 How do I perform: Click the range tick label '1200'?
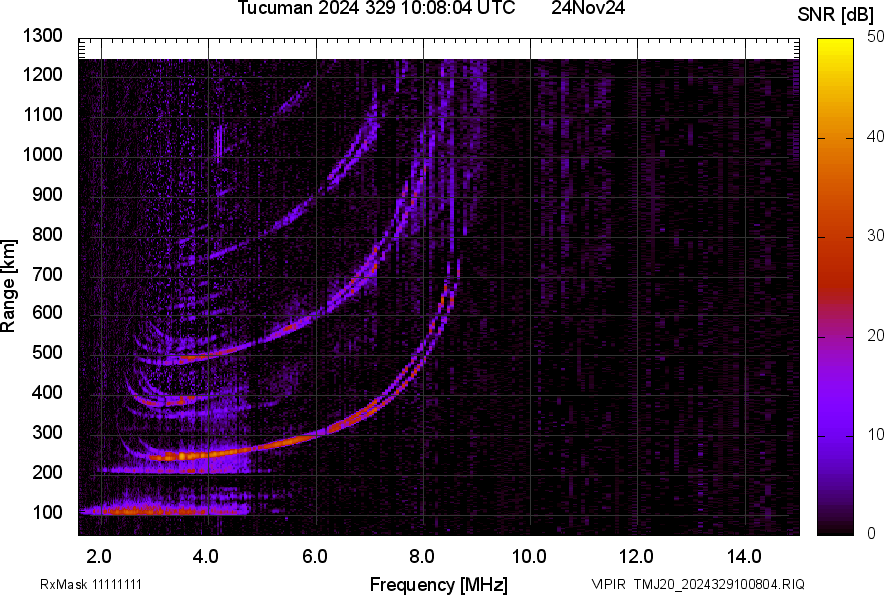(x=42, y=74)
